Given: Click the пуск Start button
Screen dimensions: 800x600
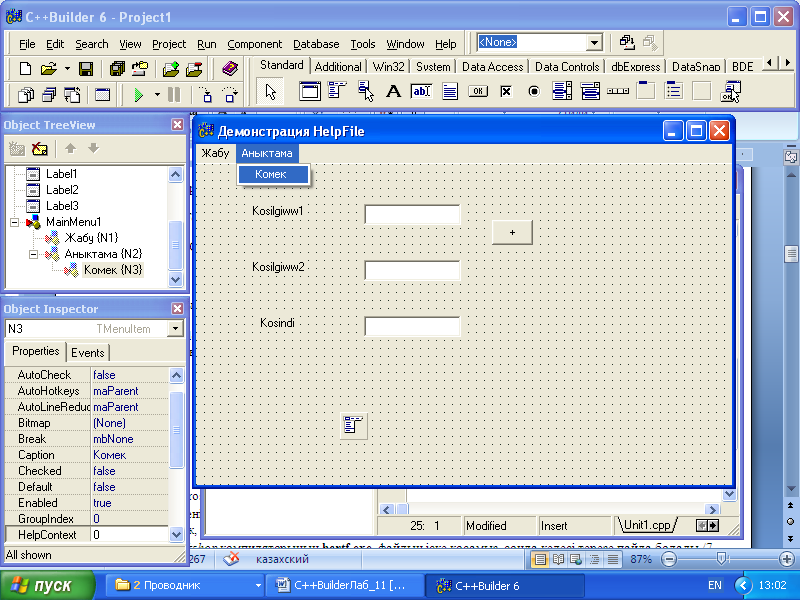Looking at the screenshot, I should click(x=47, y=585).
